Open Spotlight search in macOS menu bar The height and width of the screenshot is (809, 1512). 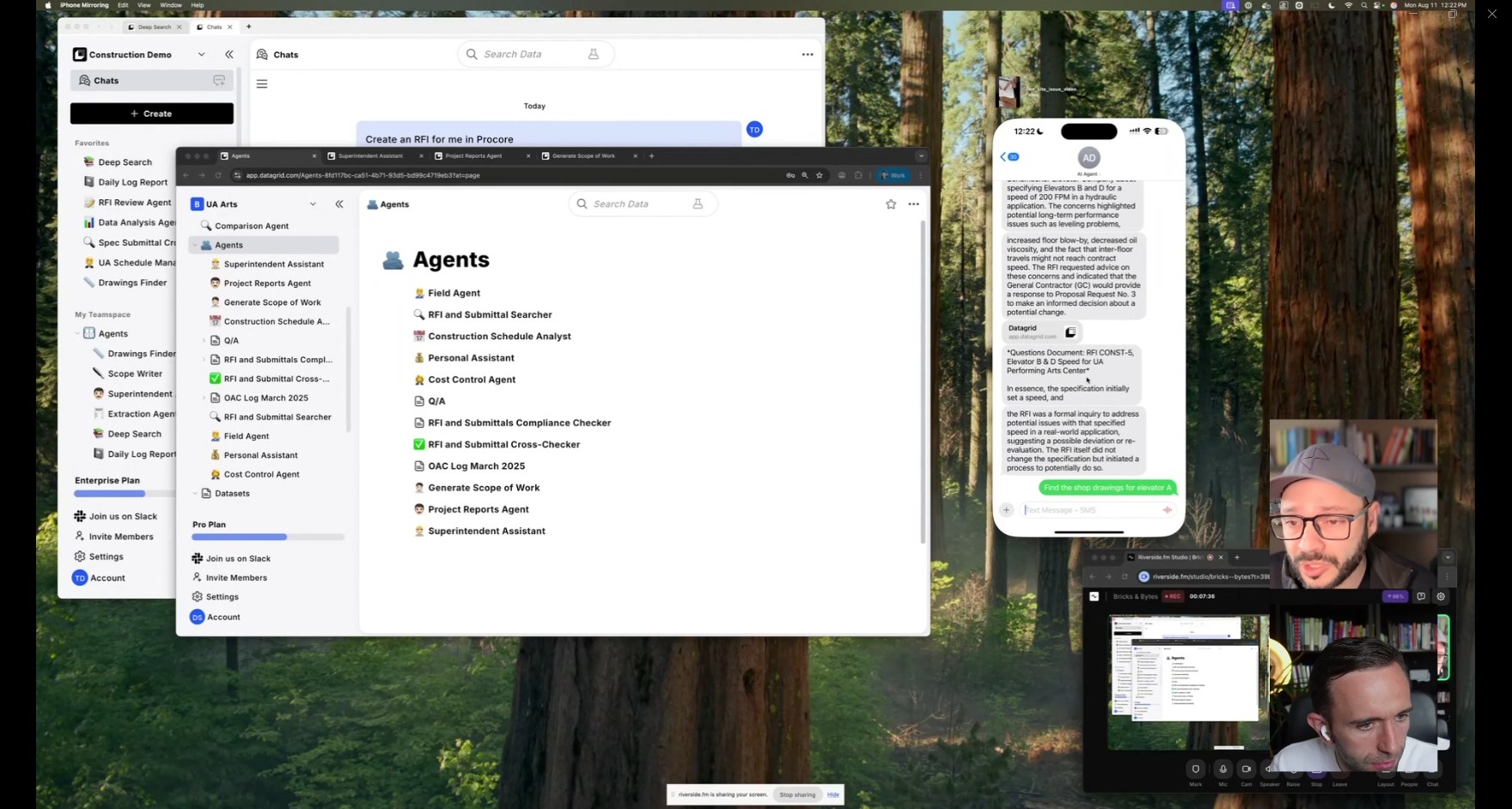coord(1363,5)
